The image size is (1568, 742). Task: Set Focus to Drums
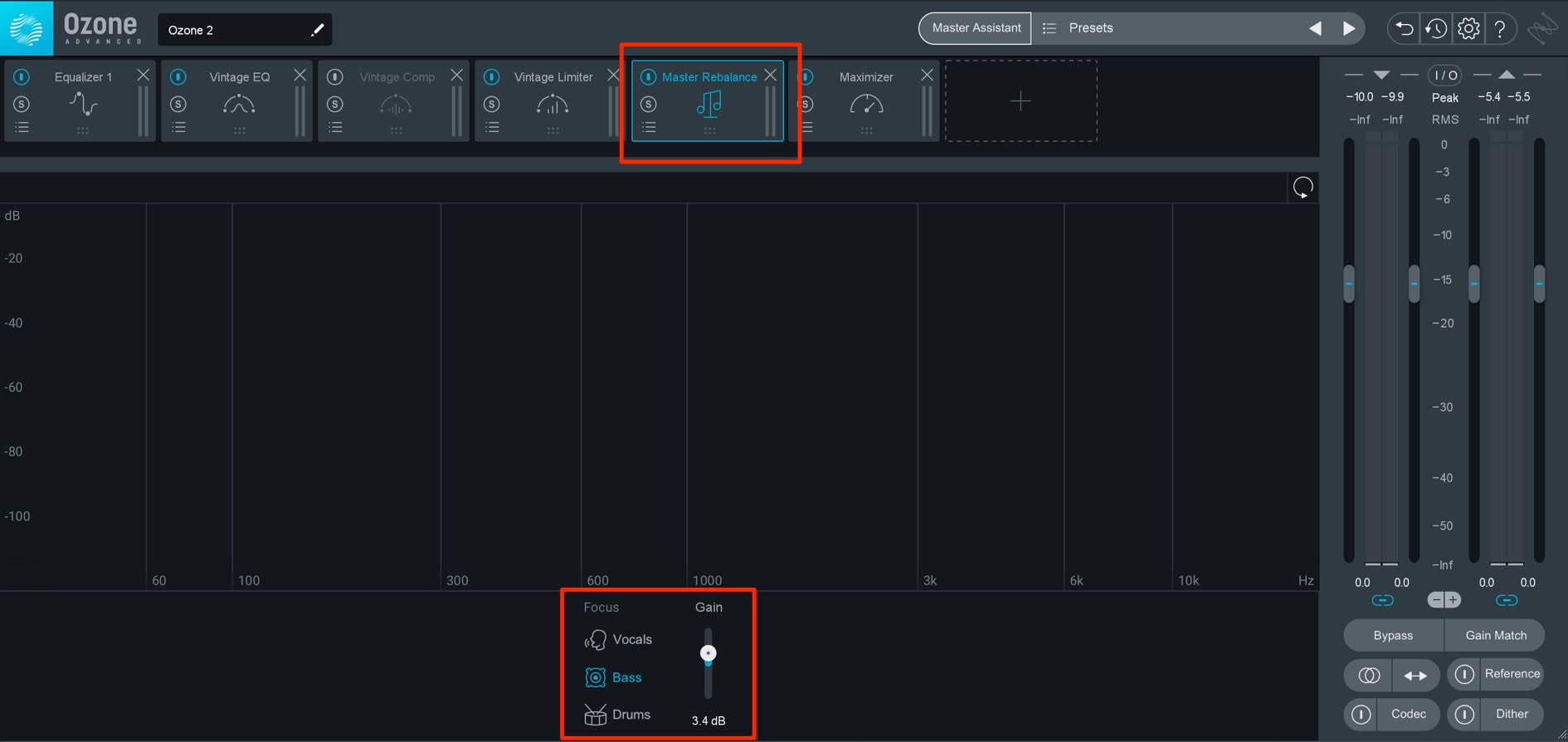pyautogui.click(x=617, y=714)
